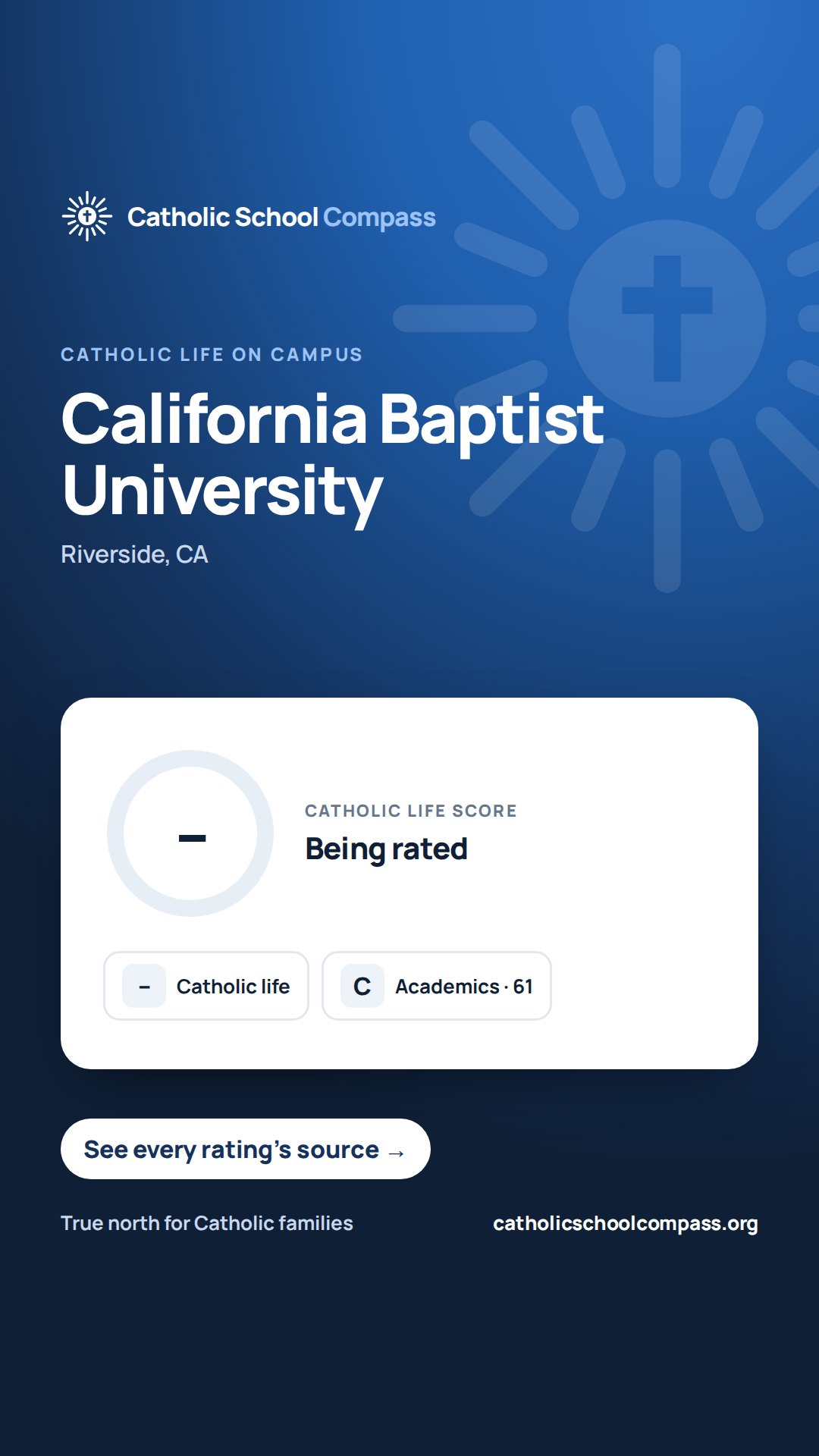Select the Academics 61 chip

tap(437, 986)
